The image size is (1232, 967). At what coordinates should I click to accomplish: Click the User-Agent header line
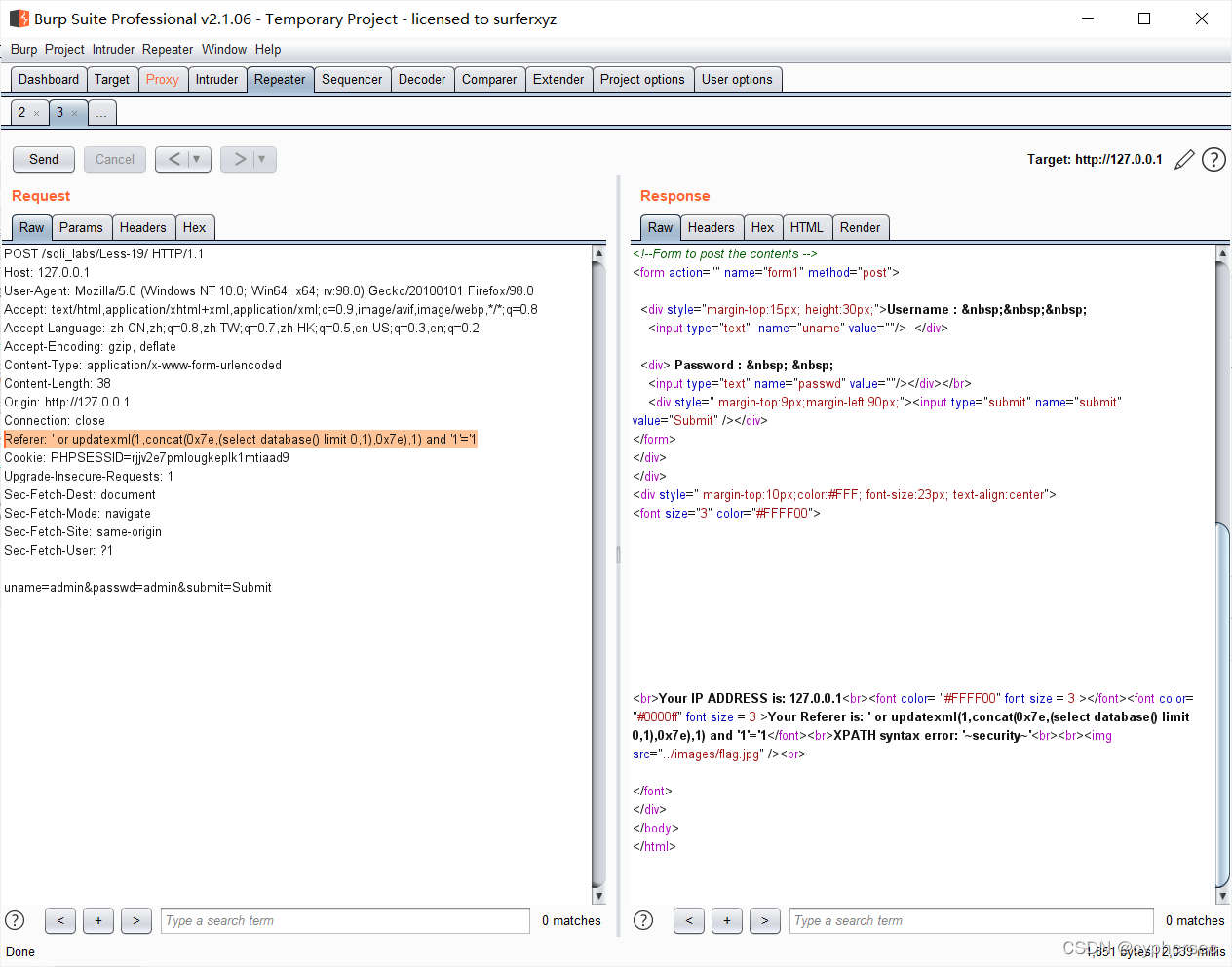(x=269, y=290)
